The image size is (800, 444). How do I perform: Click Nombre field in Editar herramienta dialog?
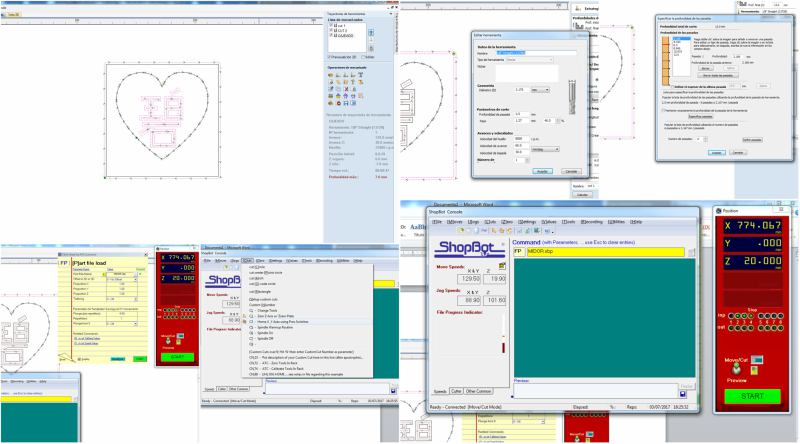(536, 53)
